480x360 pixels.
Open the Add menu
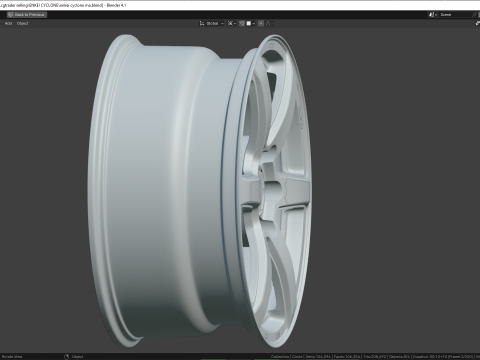pos(8,23)
